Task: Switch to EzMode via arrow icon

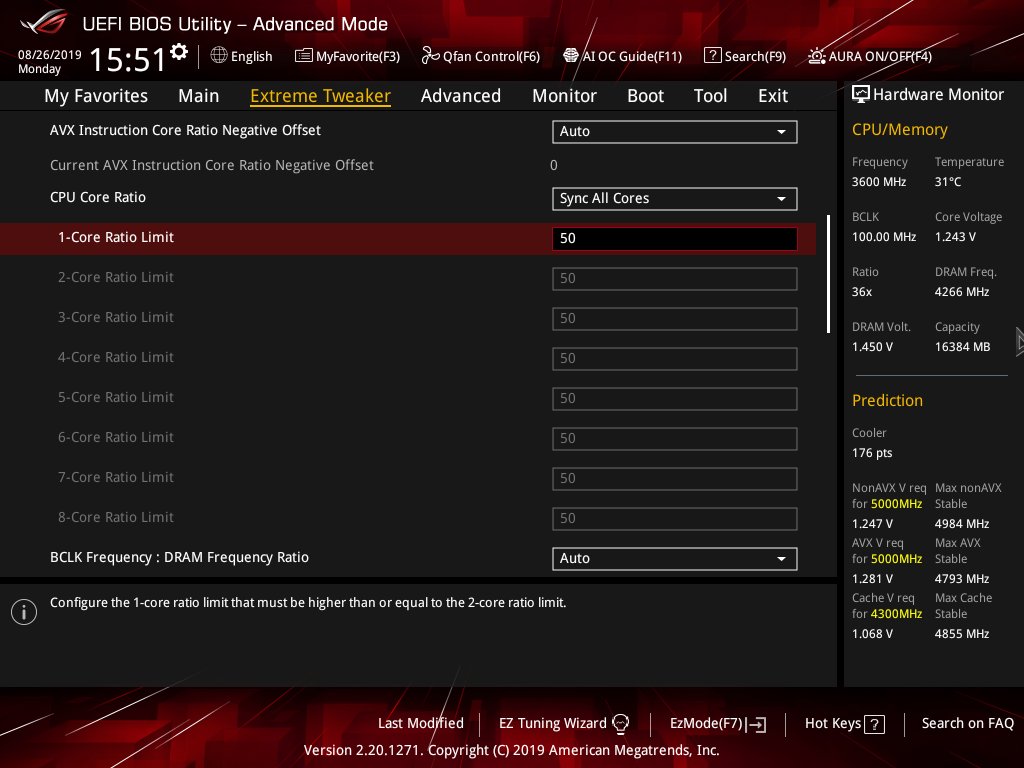Action: [756, 724]
